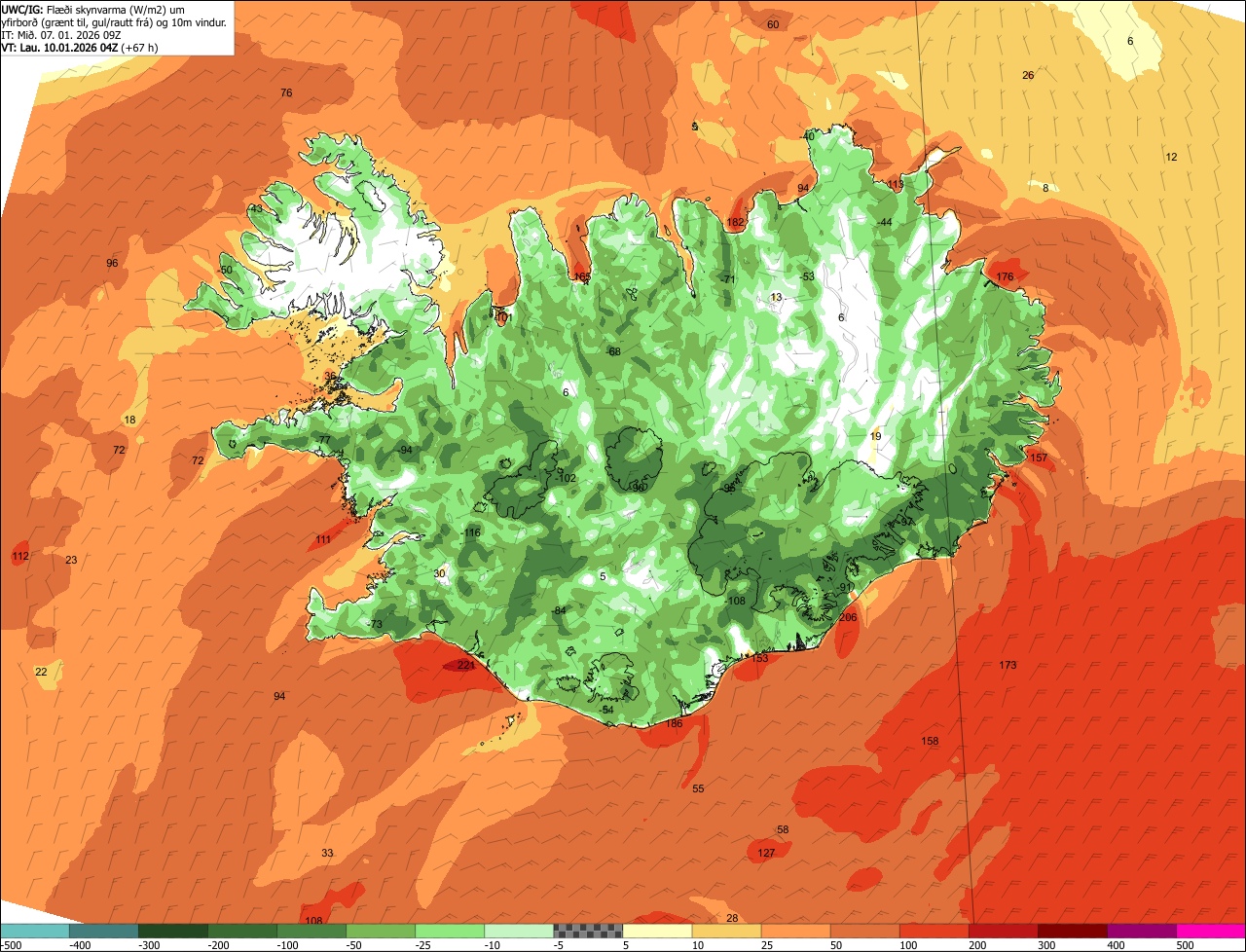Screen dimensions: 1246x952
Task: Click the magenta legend swatch right of 500
Action: [1211, 931]
